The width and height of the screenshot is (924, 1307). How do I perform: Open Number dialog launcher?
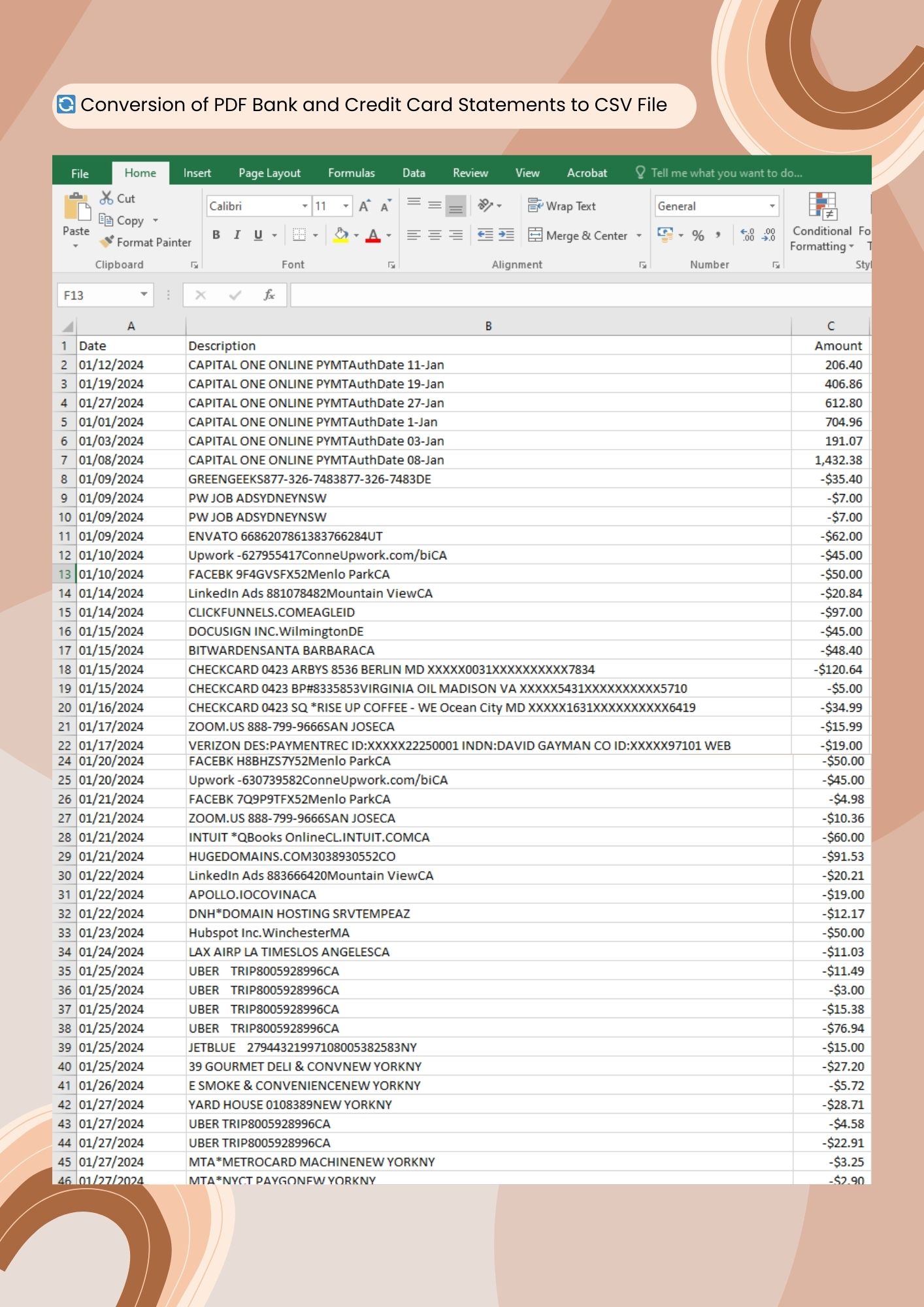[x=776, y=265]
